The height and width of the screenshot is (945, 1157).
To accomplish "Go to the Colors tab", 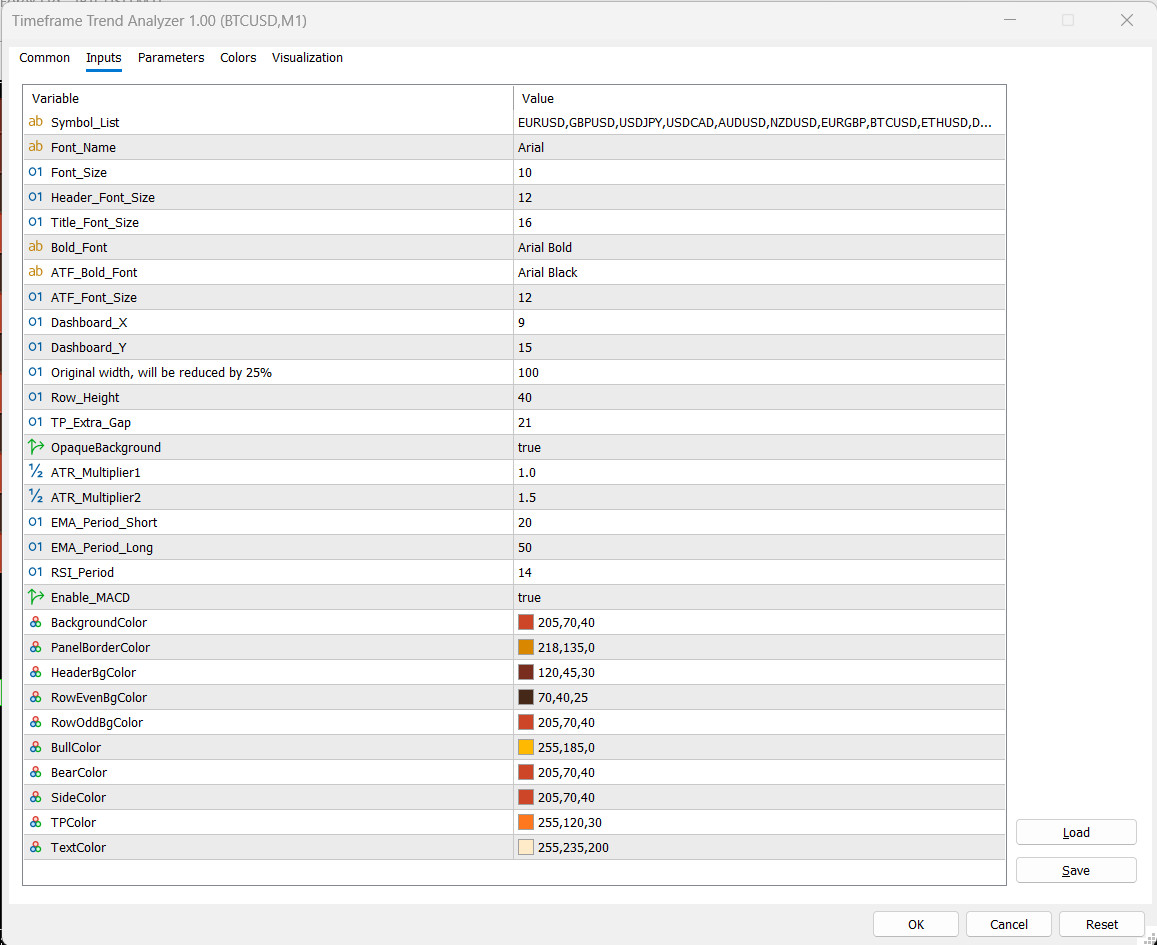I will click(238, 58).
